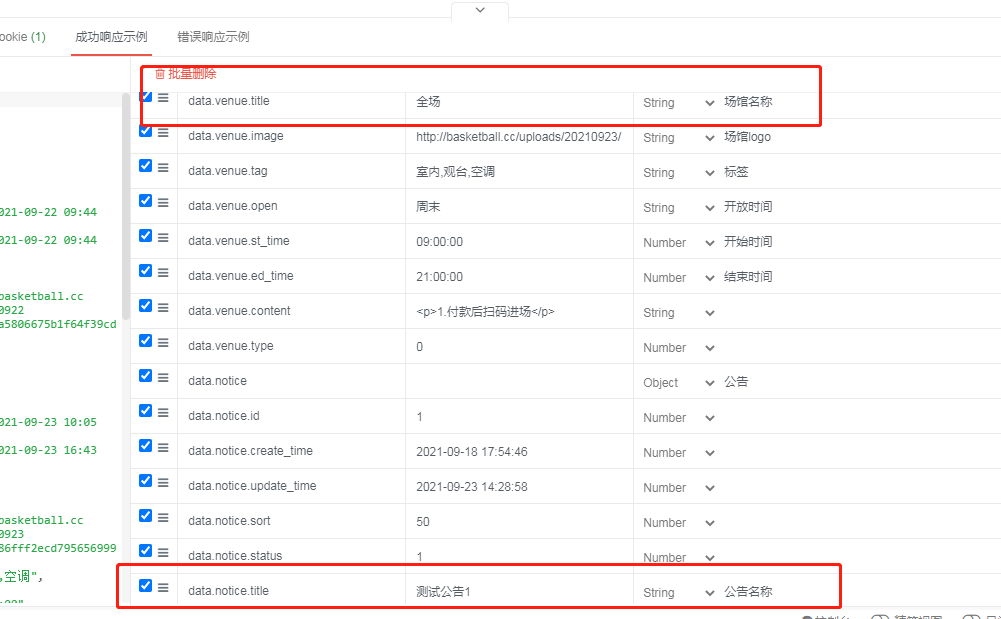This screenshot has height=619, width=1001.
Task: Click the drag handle for data.notice row
Action: 163,378
